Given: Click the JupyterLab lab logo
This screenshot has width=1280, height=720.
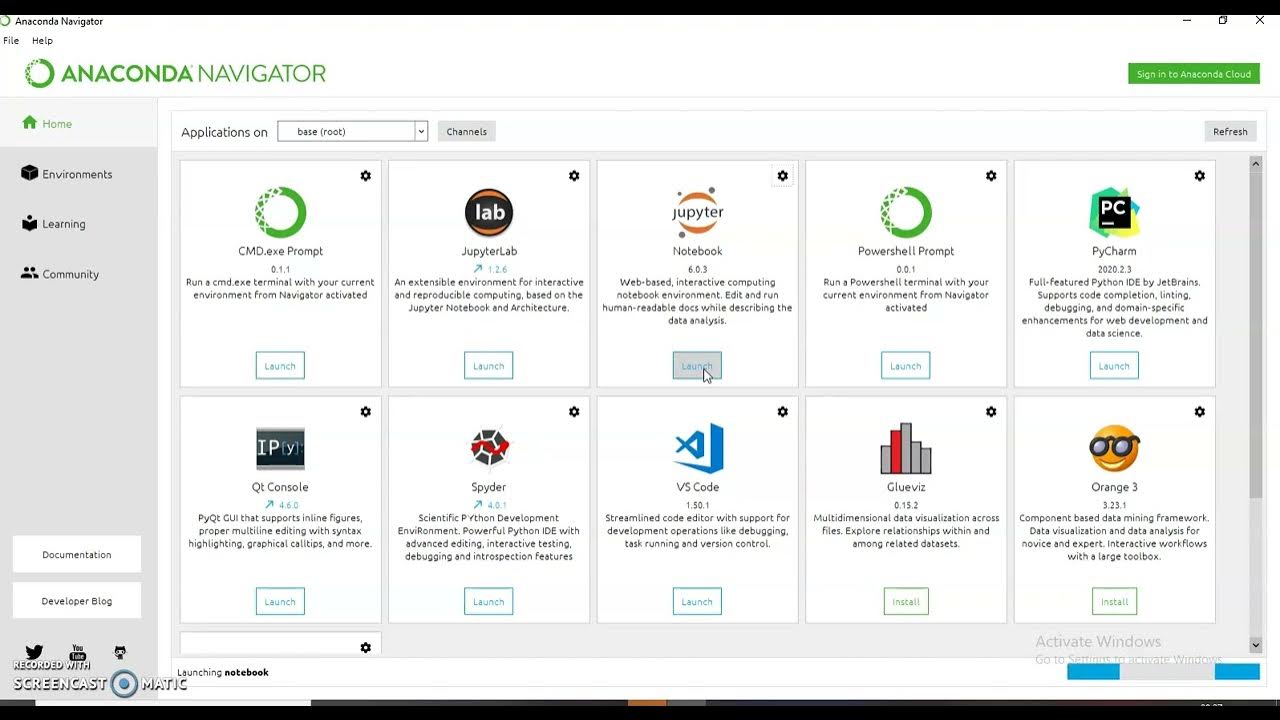Looking at the screenshot, I should [489, 212].
